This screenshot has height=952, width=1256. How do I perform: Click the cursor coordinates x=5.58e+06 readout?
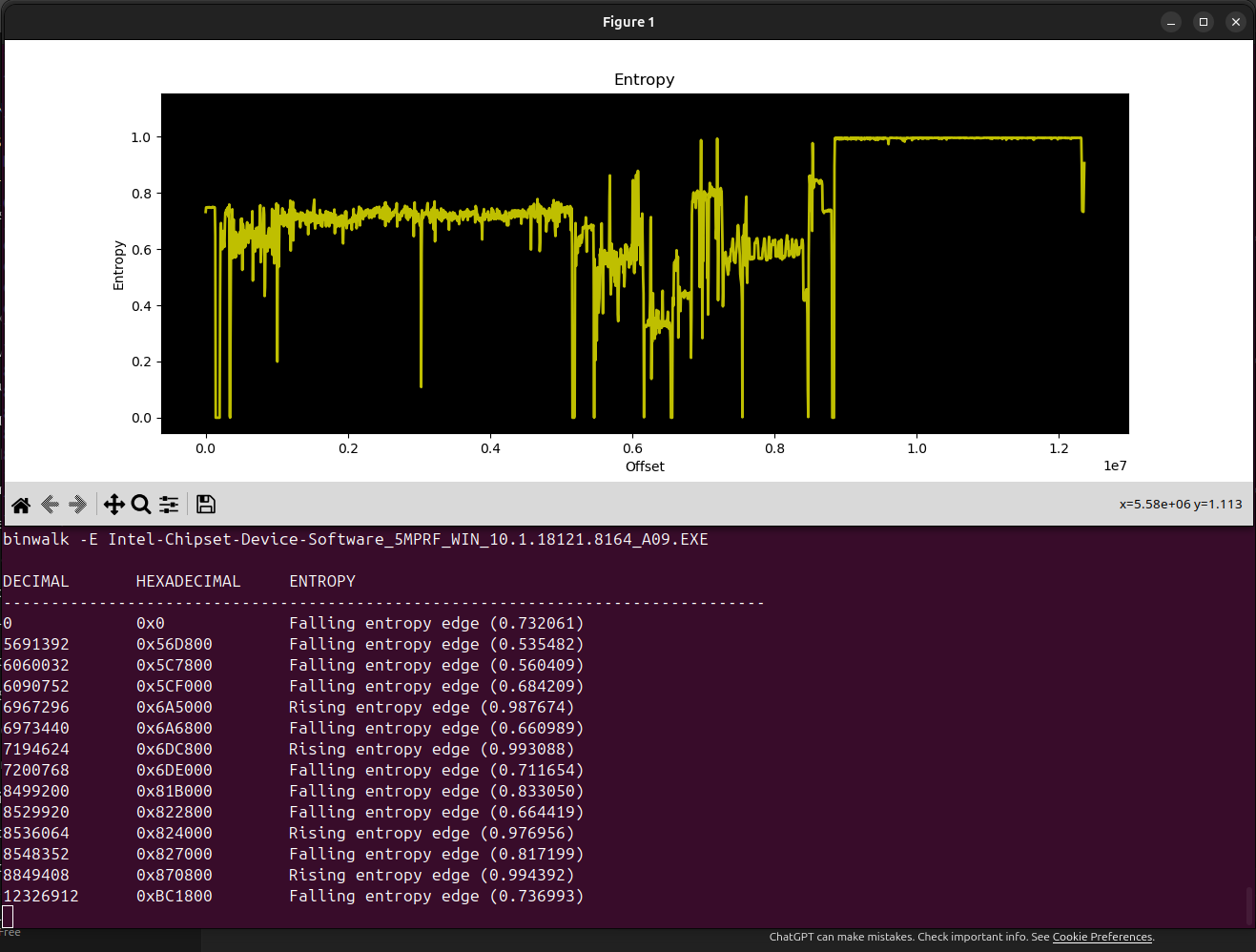tap(1181, 505)
